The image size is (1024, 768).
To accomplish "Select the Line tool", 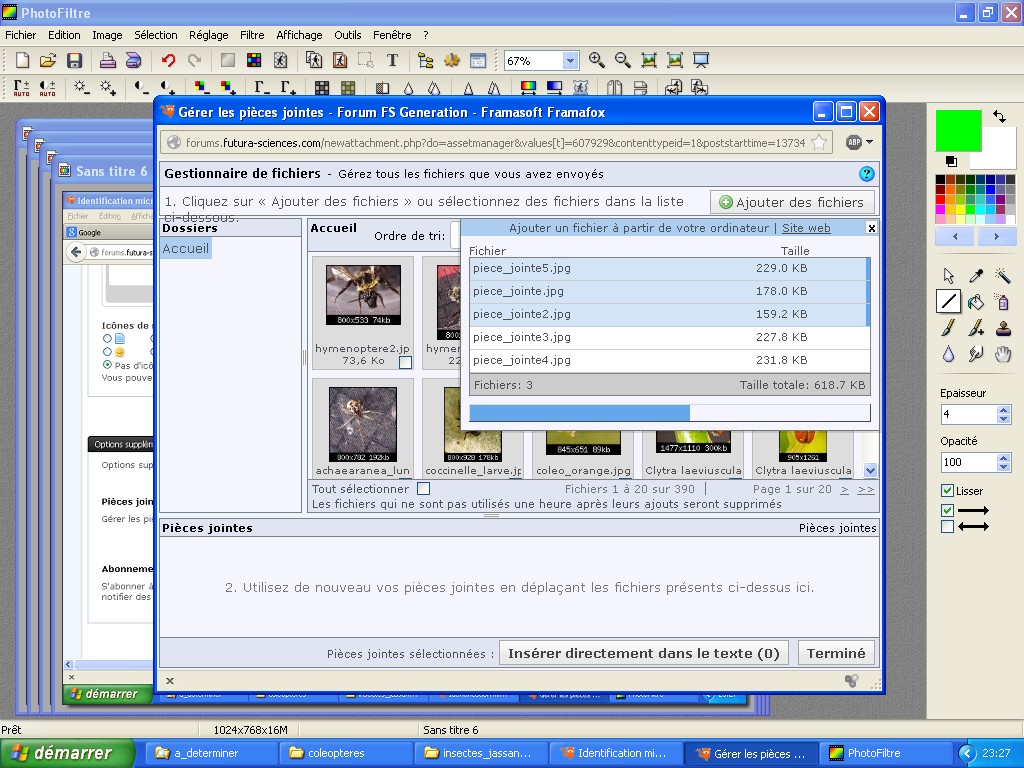I will 948,301.
